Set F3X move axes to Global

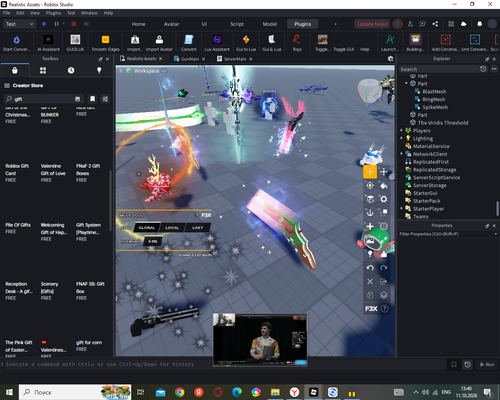[147, 228]
